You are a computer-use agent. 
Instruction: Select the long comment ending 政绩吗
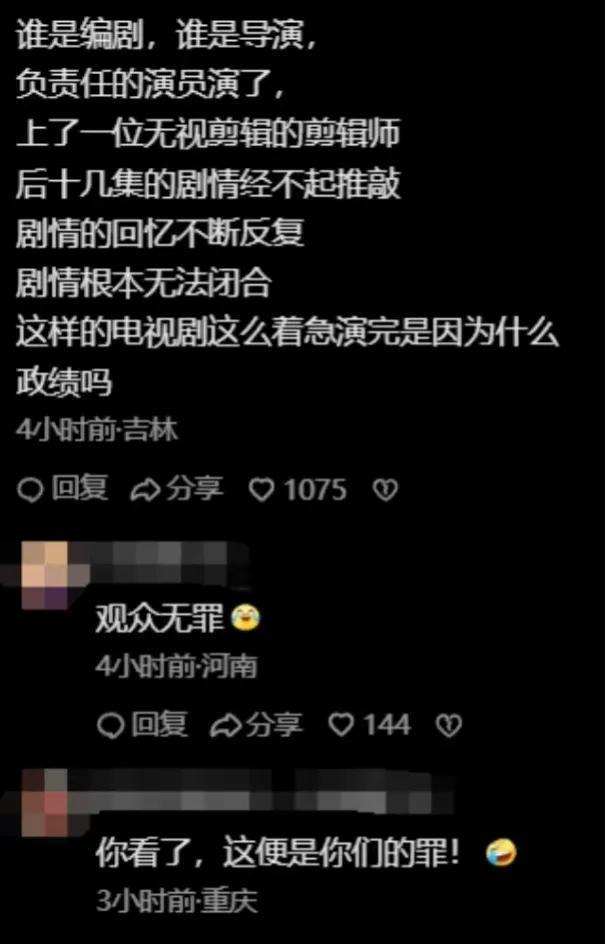[x=287, y=208]
